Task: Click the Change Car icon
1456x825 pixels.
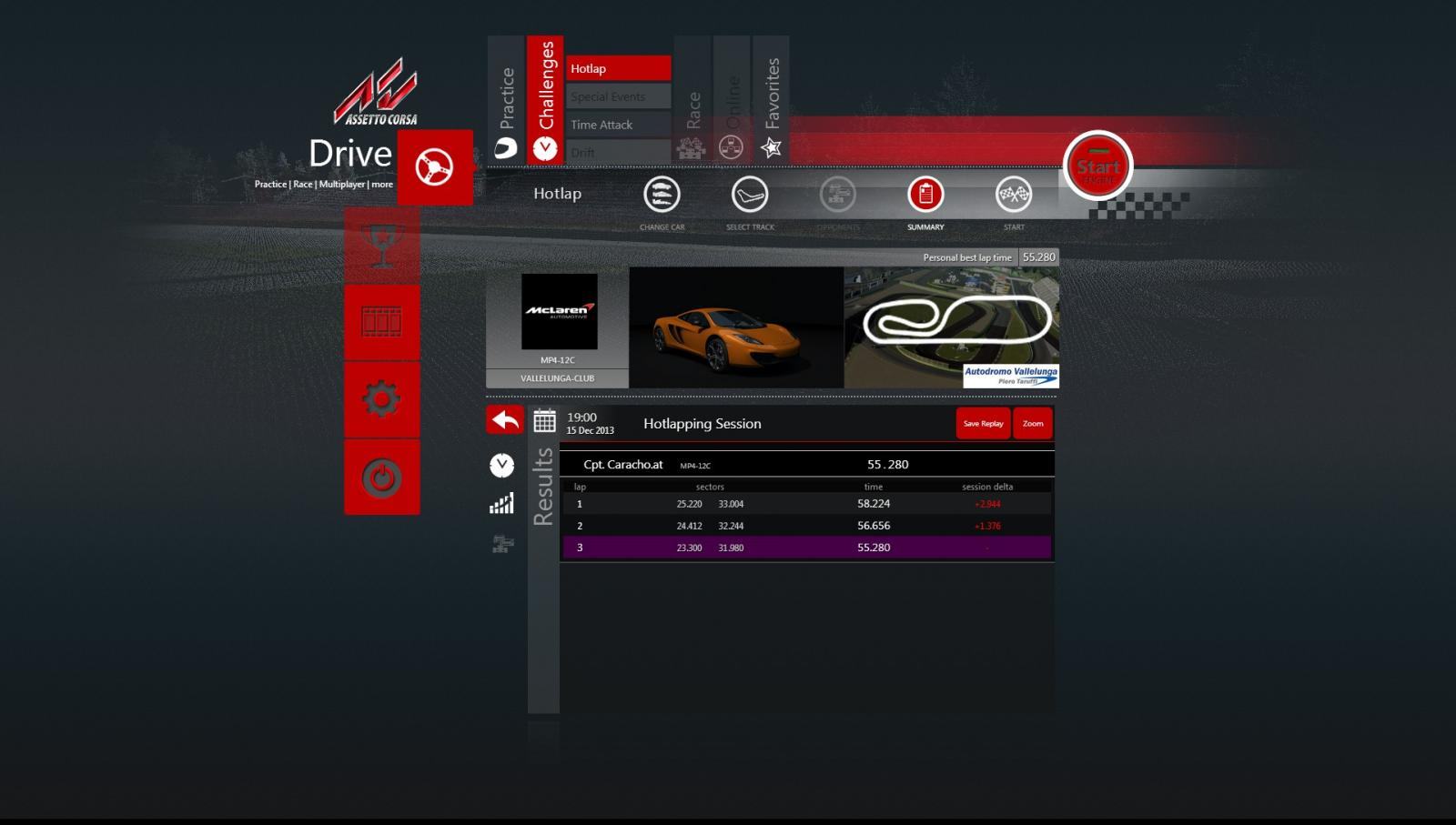Action: coord(662,194)
